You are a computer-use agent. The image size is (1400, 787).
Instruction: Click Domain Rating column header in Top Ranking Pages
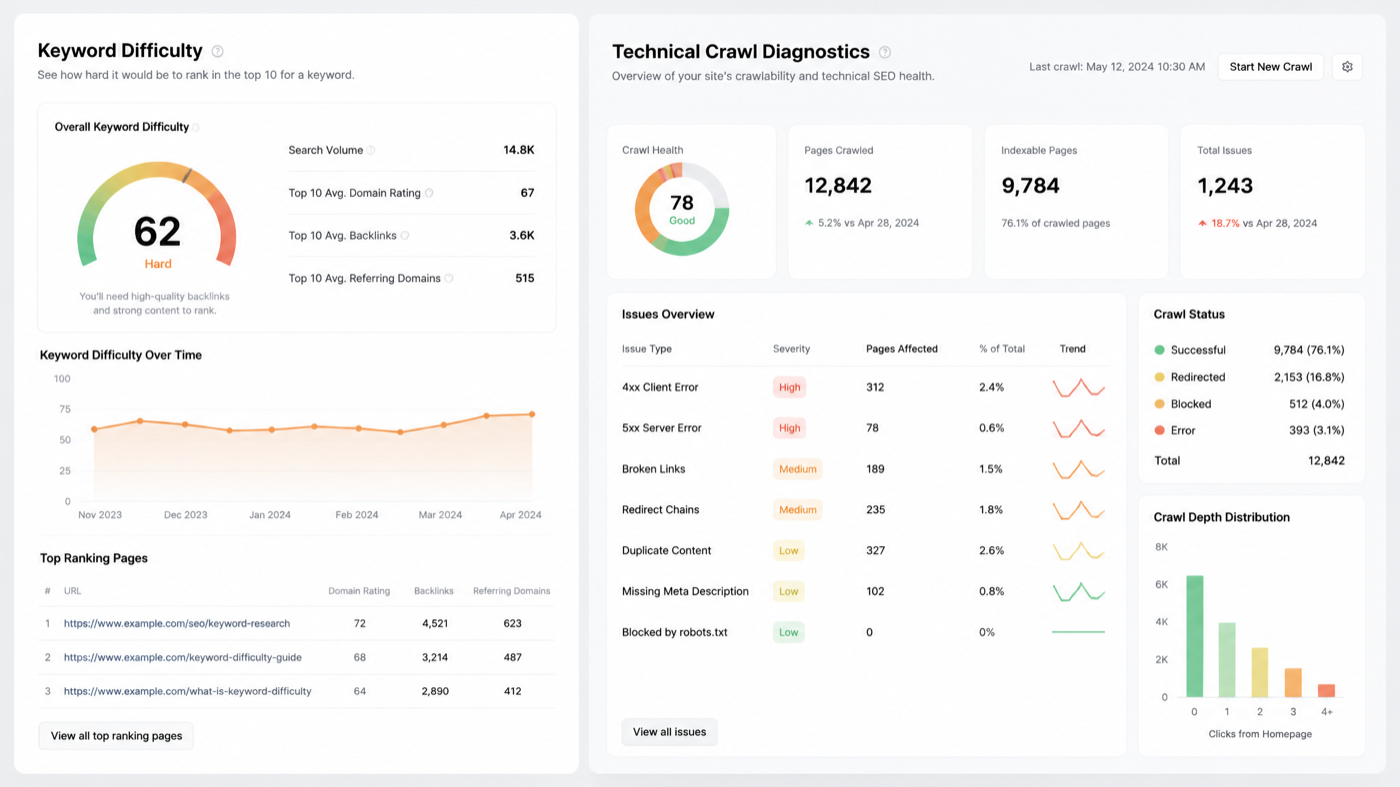coord(359,591)
